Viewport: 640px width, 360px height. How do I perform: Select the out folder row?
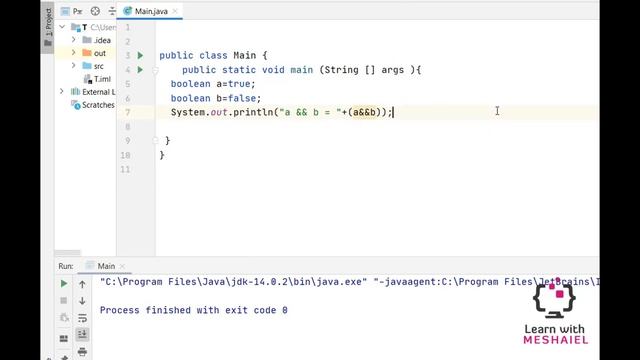point(85,53)
